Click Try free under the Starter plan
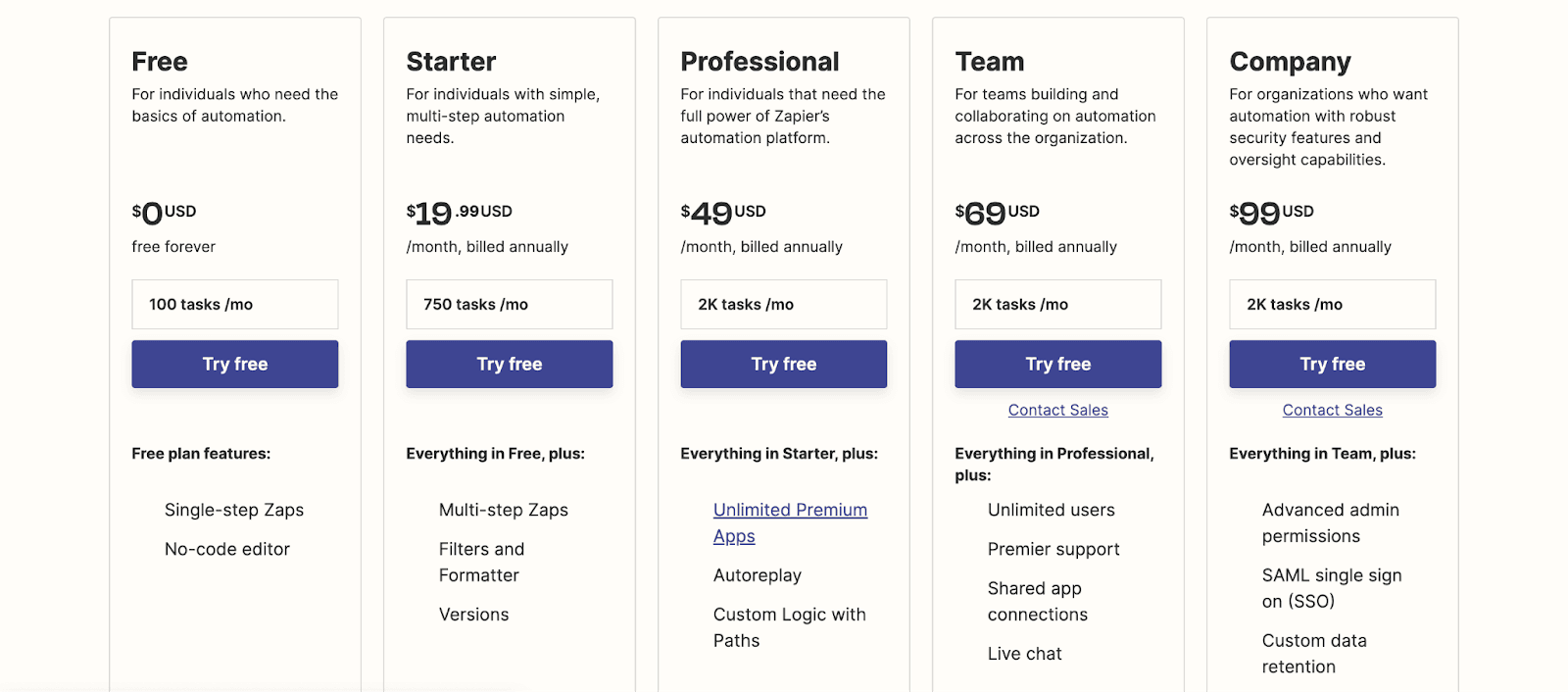1568x692 pixels. 509,364
